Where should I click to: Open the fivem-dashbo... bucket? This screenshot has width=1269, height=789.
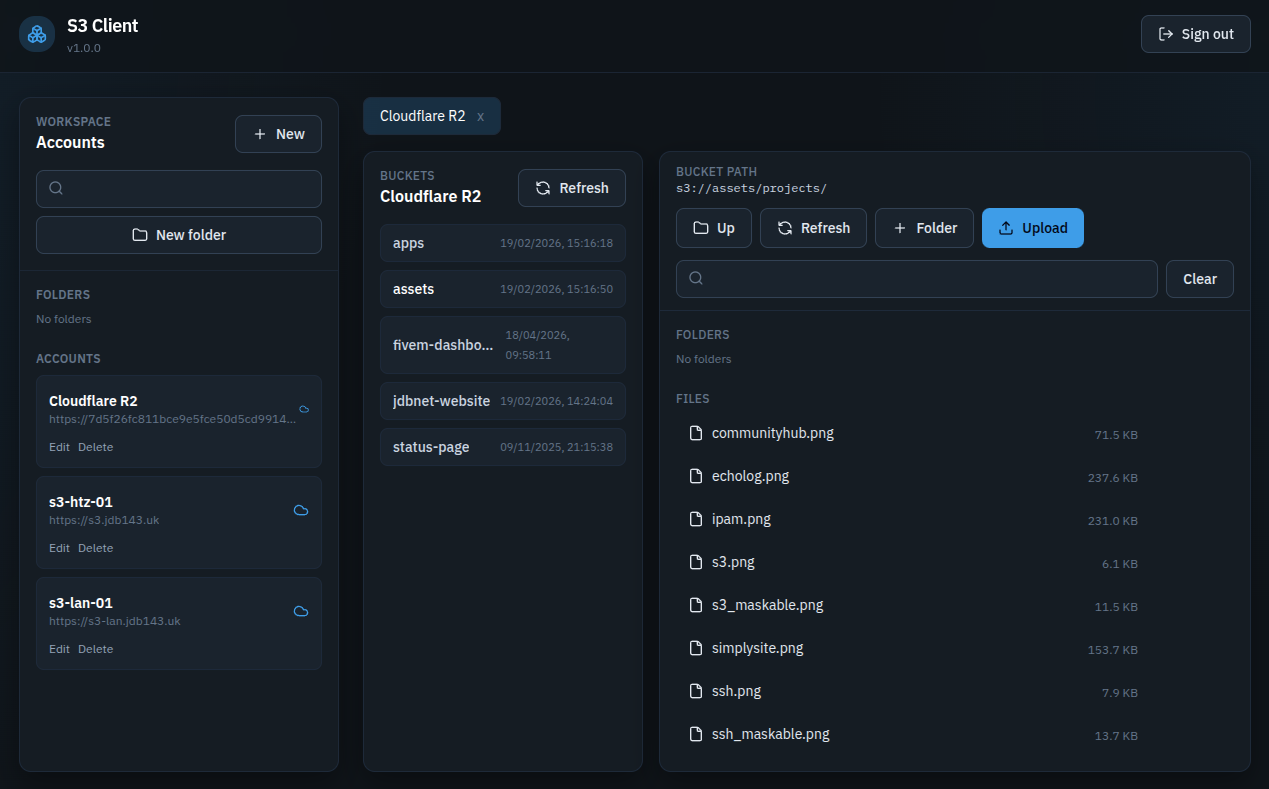coord(503,345)
